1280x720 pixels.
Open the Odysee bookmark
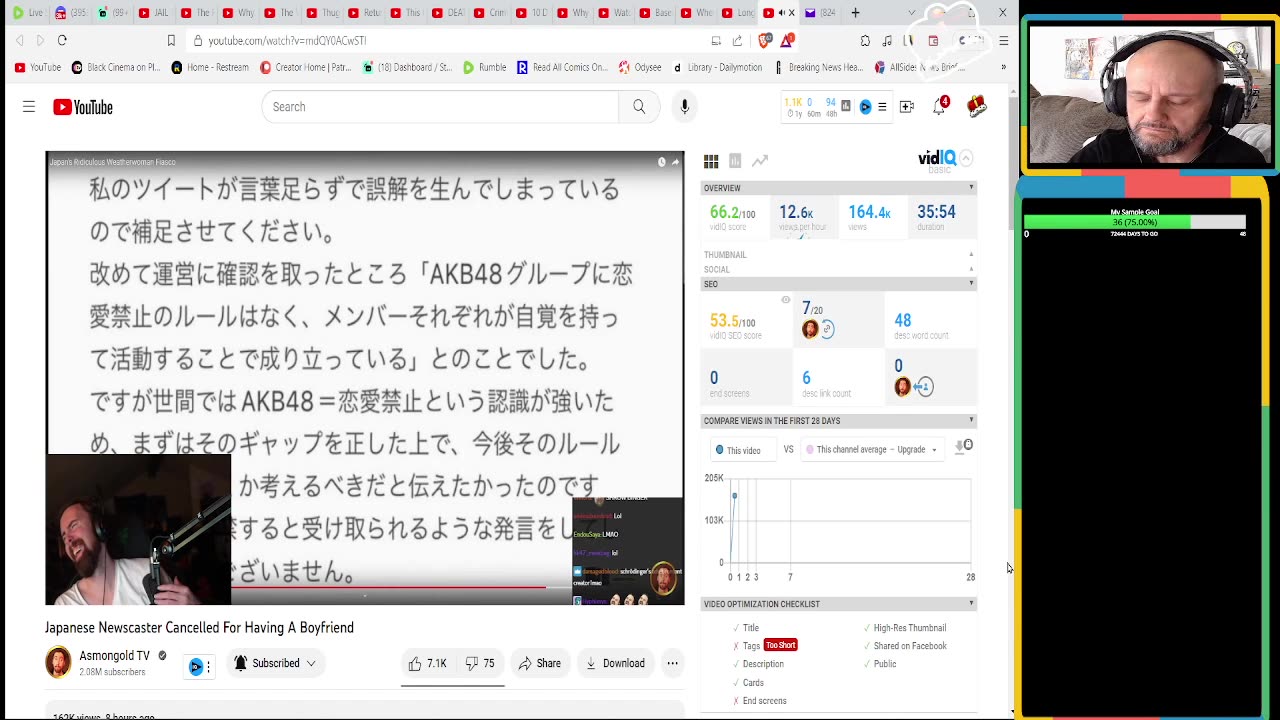pyautogui.click(x=640, y=67)
